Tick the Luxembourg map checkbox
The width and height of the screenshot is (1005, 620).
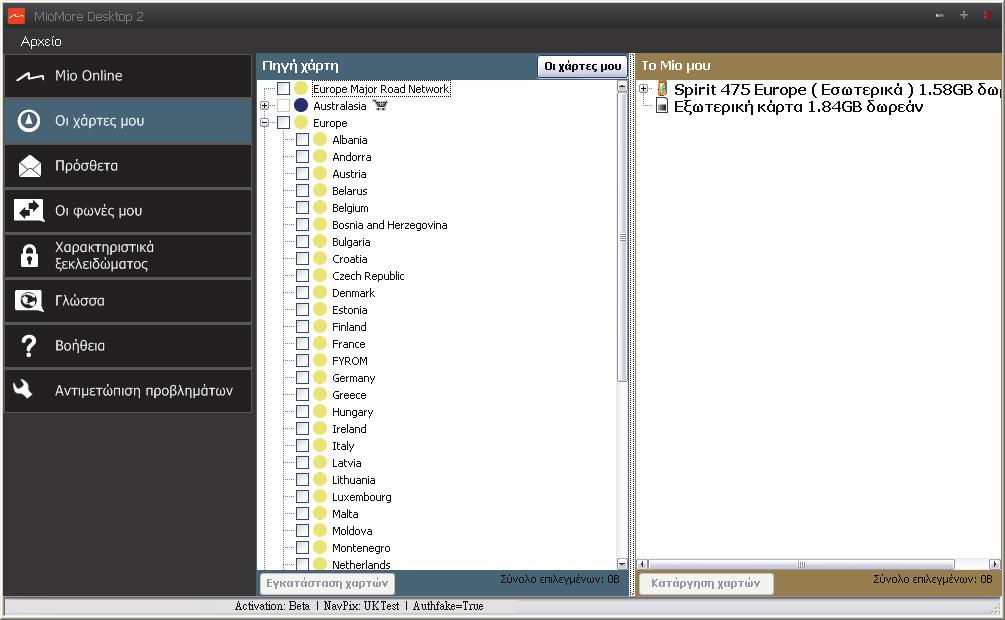point(303,496)
